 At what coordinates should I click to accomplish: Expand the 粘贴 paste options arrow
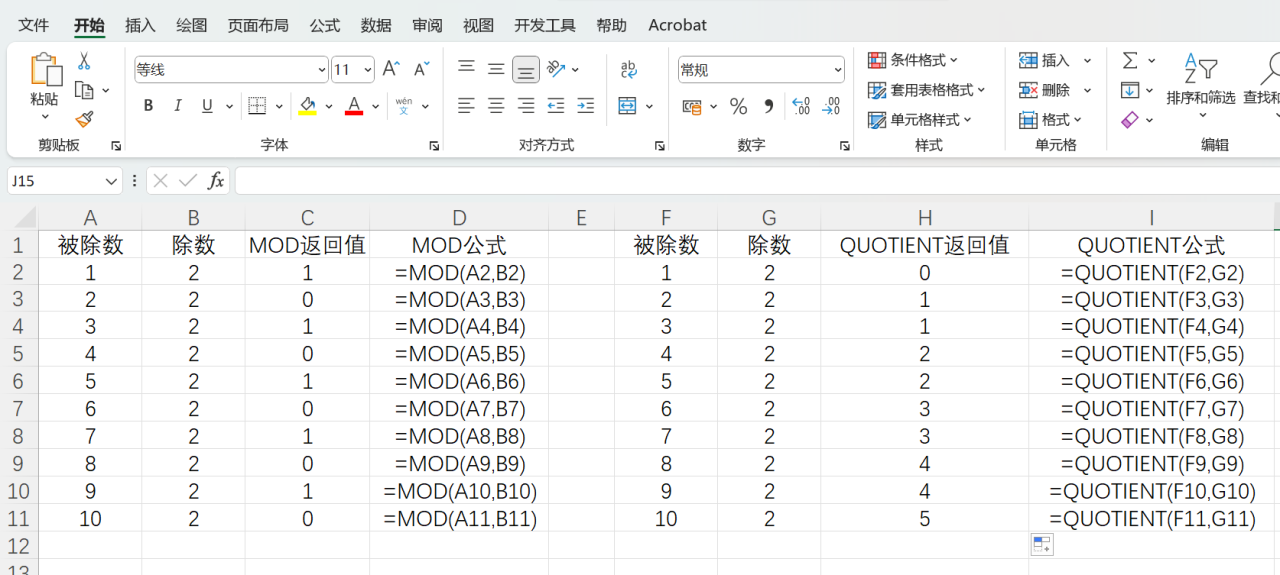pyautogui.click(x=44, y=115)
